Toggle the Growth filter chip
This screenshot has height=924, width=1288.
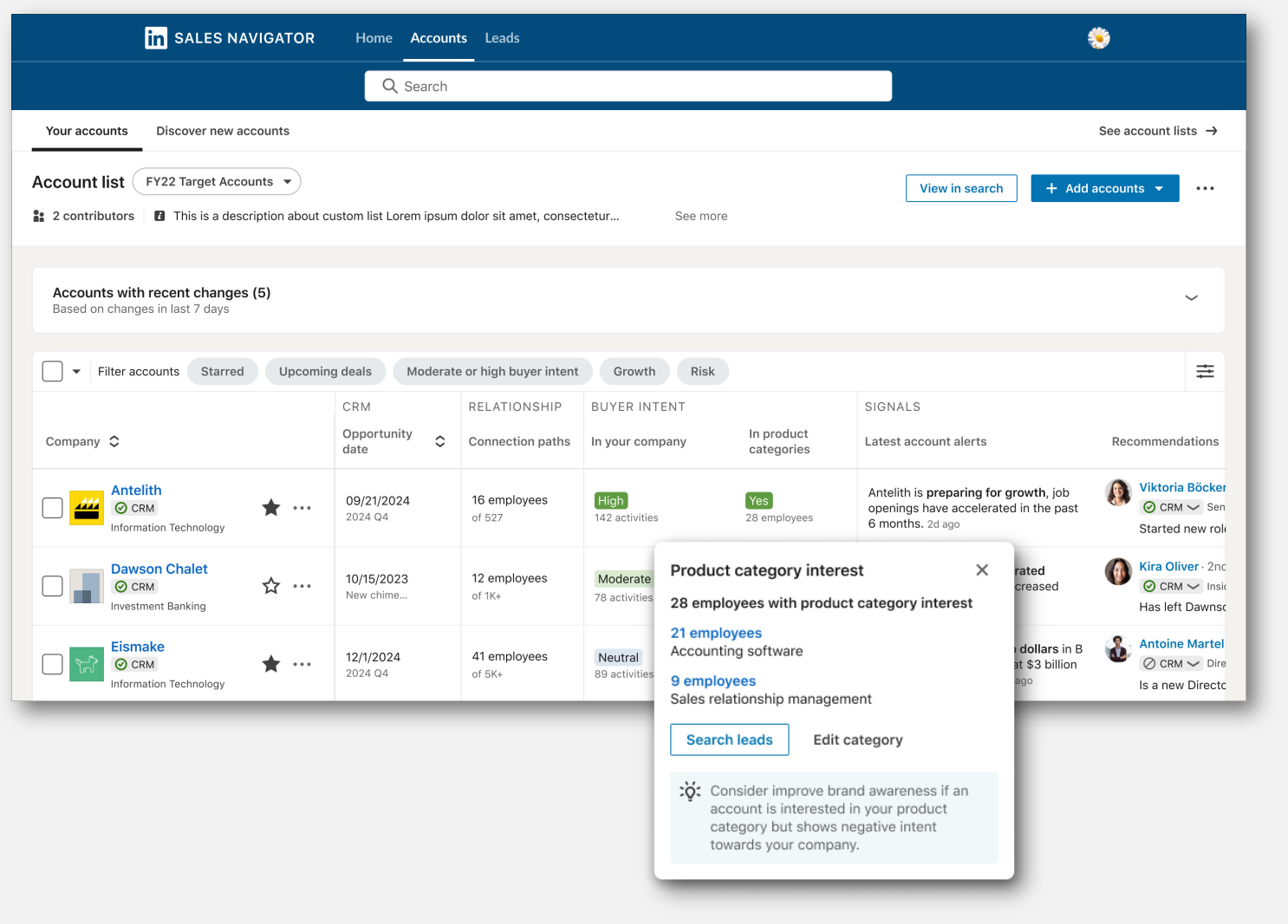(x=634, y=371)
